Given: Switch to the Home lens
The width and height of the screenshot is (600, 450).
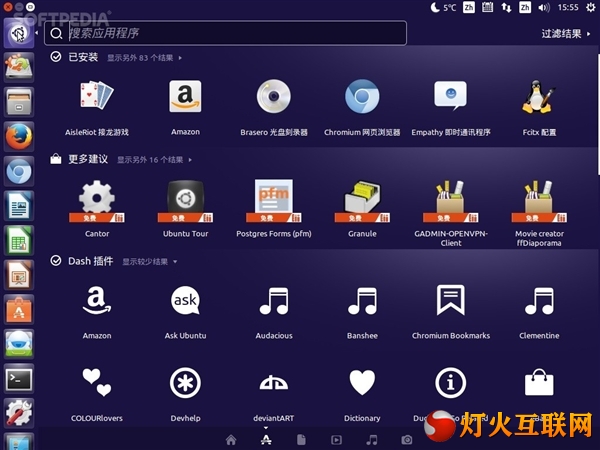Looking at the screenshot, I should [x=231, y=440].
